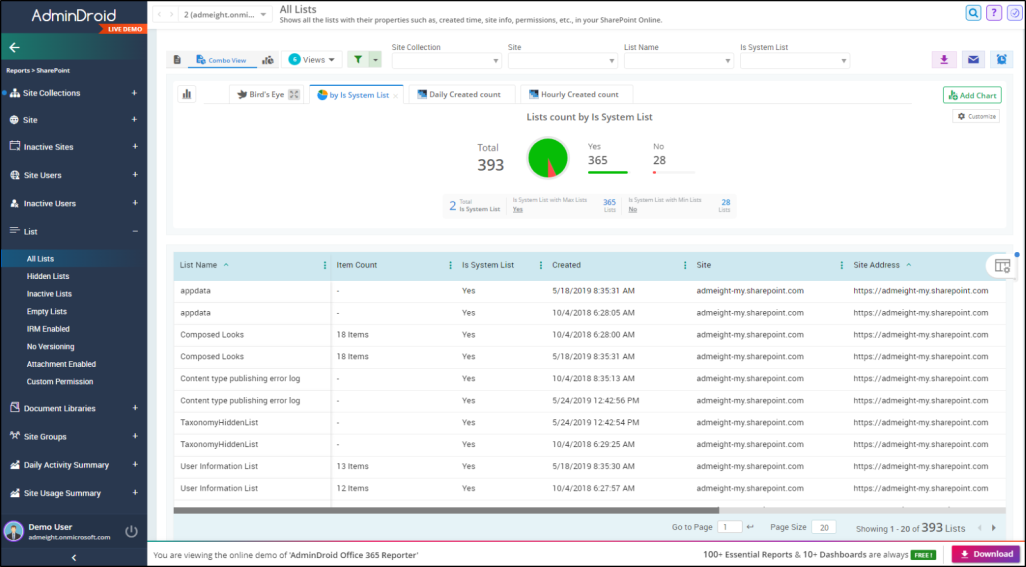Open Empty Lists report
Viewport: 1026px width, 567px height.
click(46, 312)
